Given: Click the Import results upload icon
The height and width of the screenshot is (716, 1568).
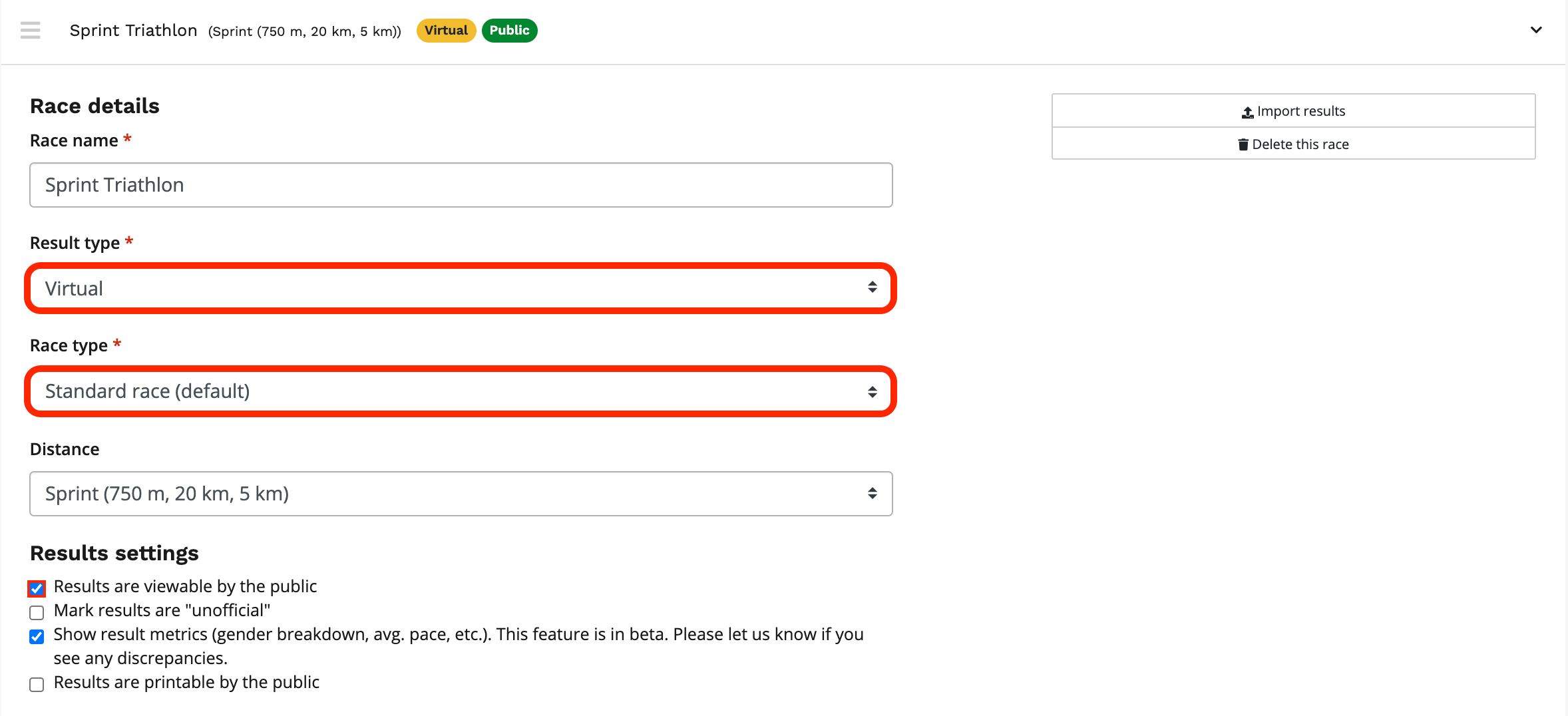Looking at the screenshot, I should point(1247,112).
